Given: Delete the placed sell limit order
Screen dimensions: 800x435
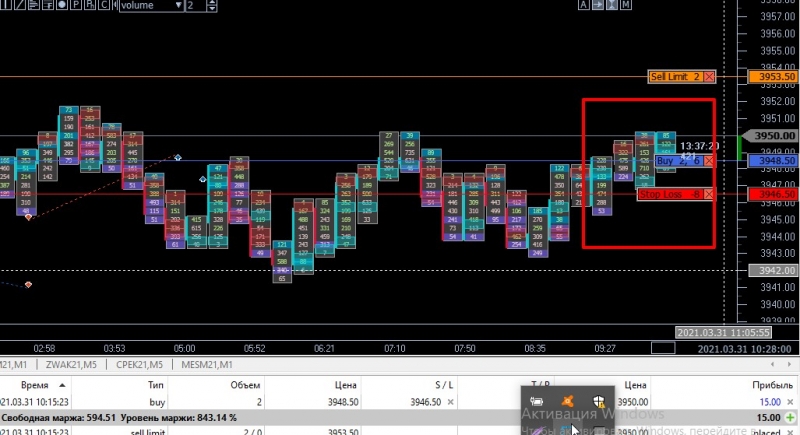Looking at the screenshot, I should tap(790, 432).
